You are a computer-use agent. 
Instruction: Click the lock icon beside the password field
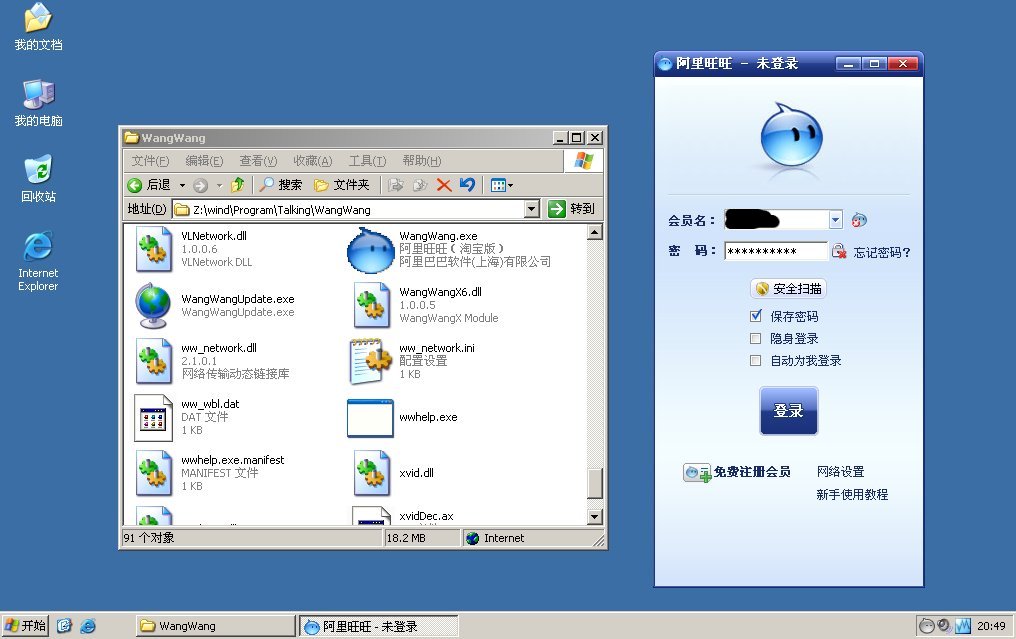point(838,251)
